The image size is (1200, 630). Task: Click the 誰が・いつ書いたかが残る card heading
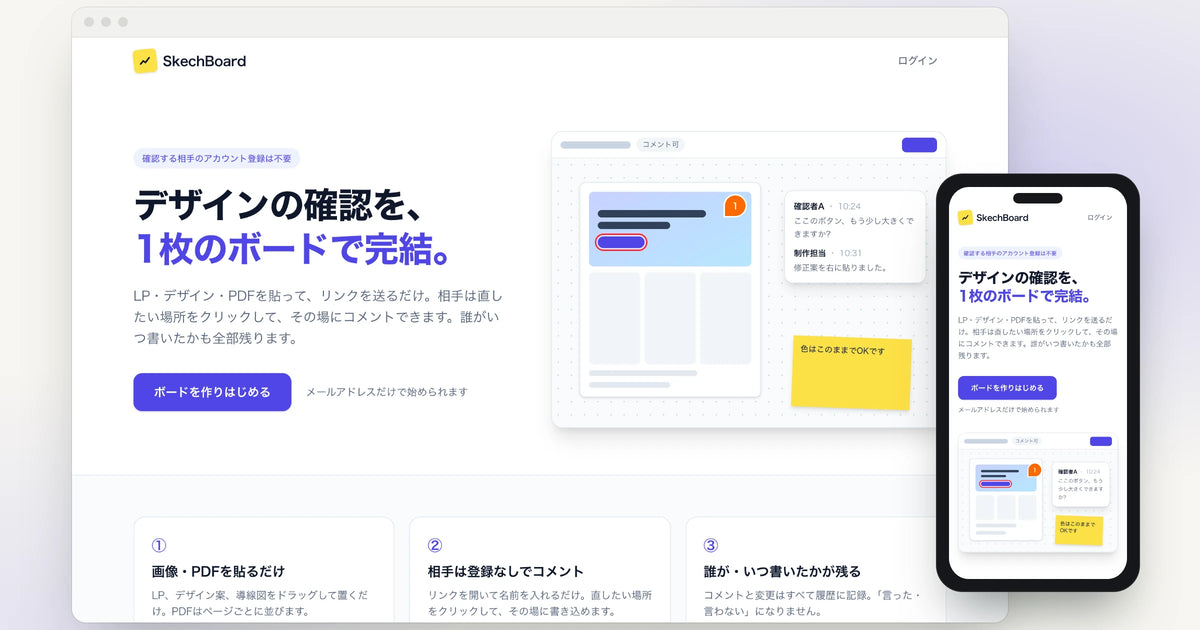click(782, 571)
